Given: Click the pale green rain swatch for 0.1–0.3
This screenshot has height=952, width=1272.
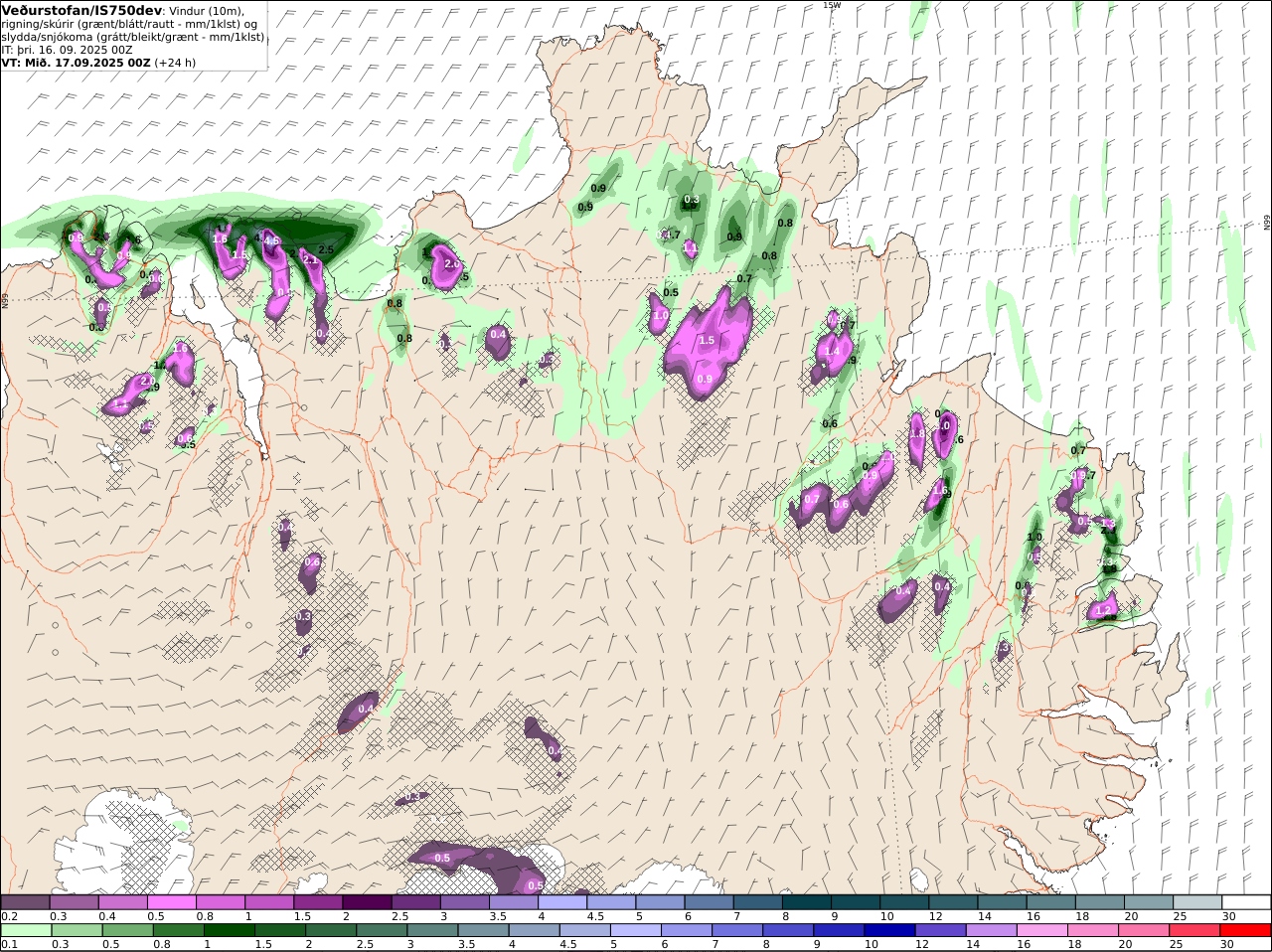Looking at the screenshot, I should [x=26, y=930].
